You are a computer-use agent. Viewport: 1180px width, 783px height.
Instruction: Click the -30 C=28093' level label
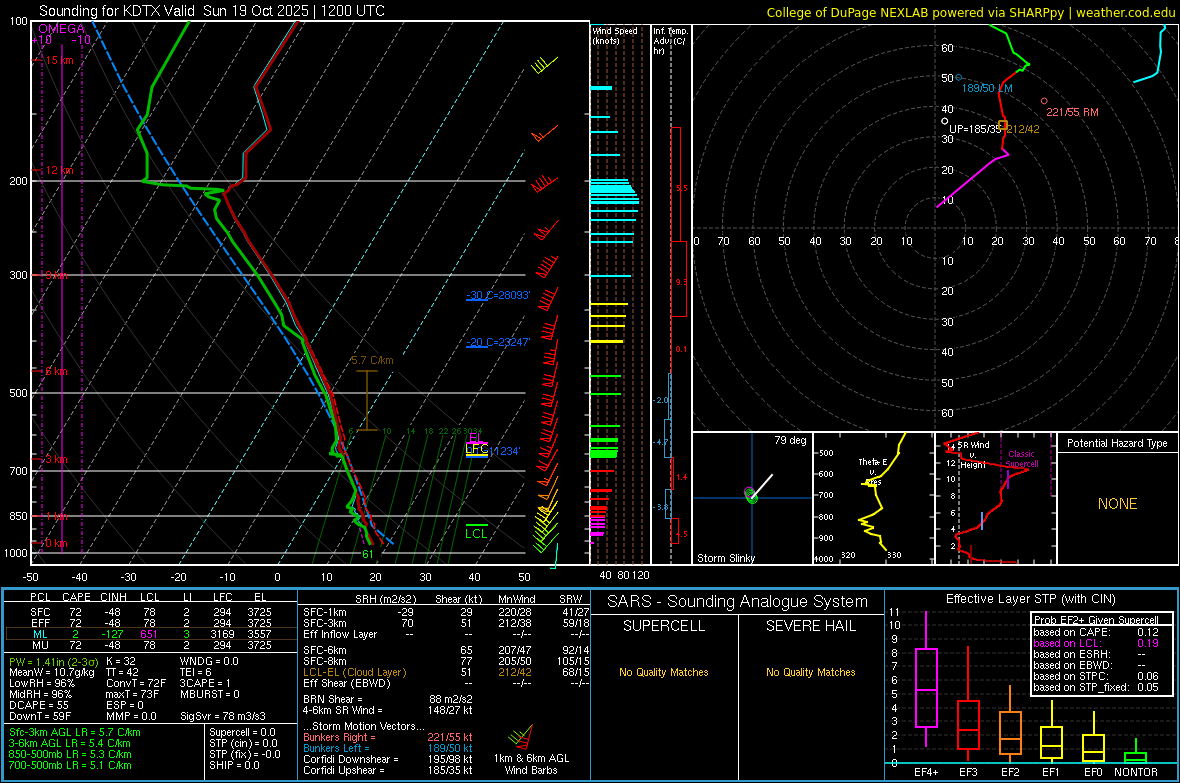click(498, 295)
